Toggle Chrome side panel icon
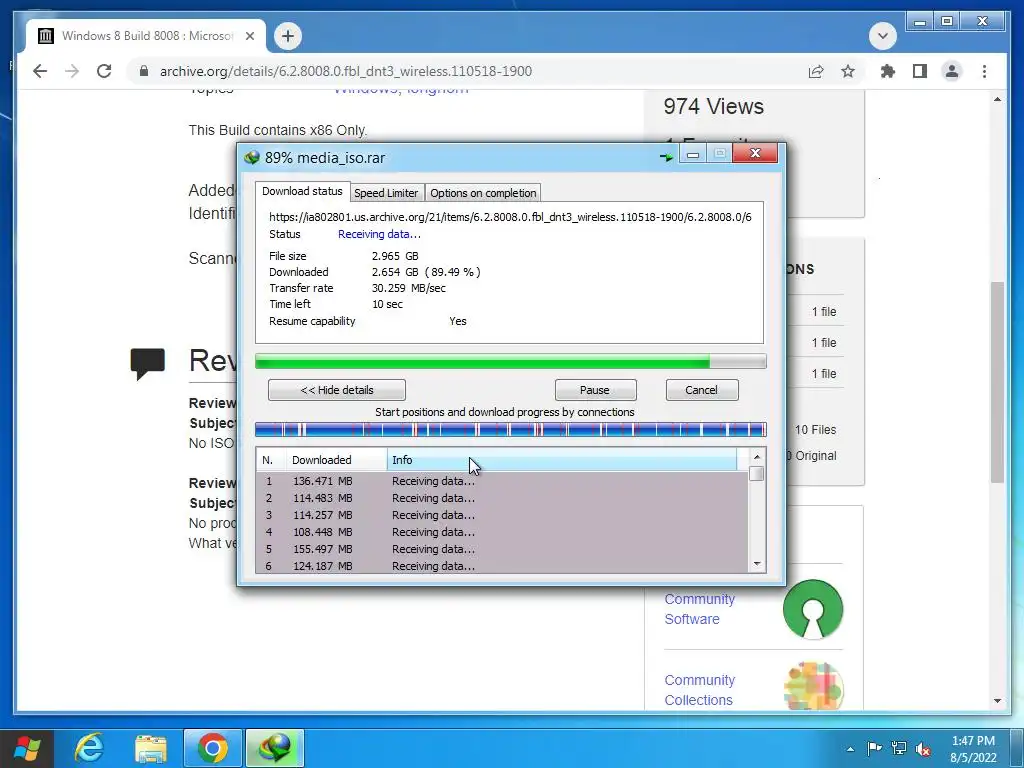The image size is (1024, 768). 920,71
